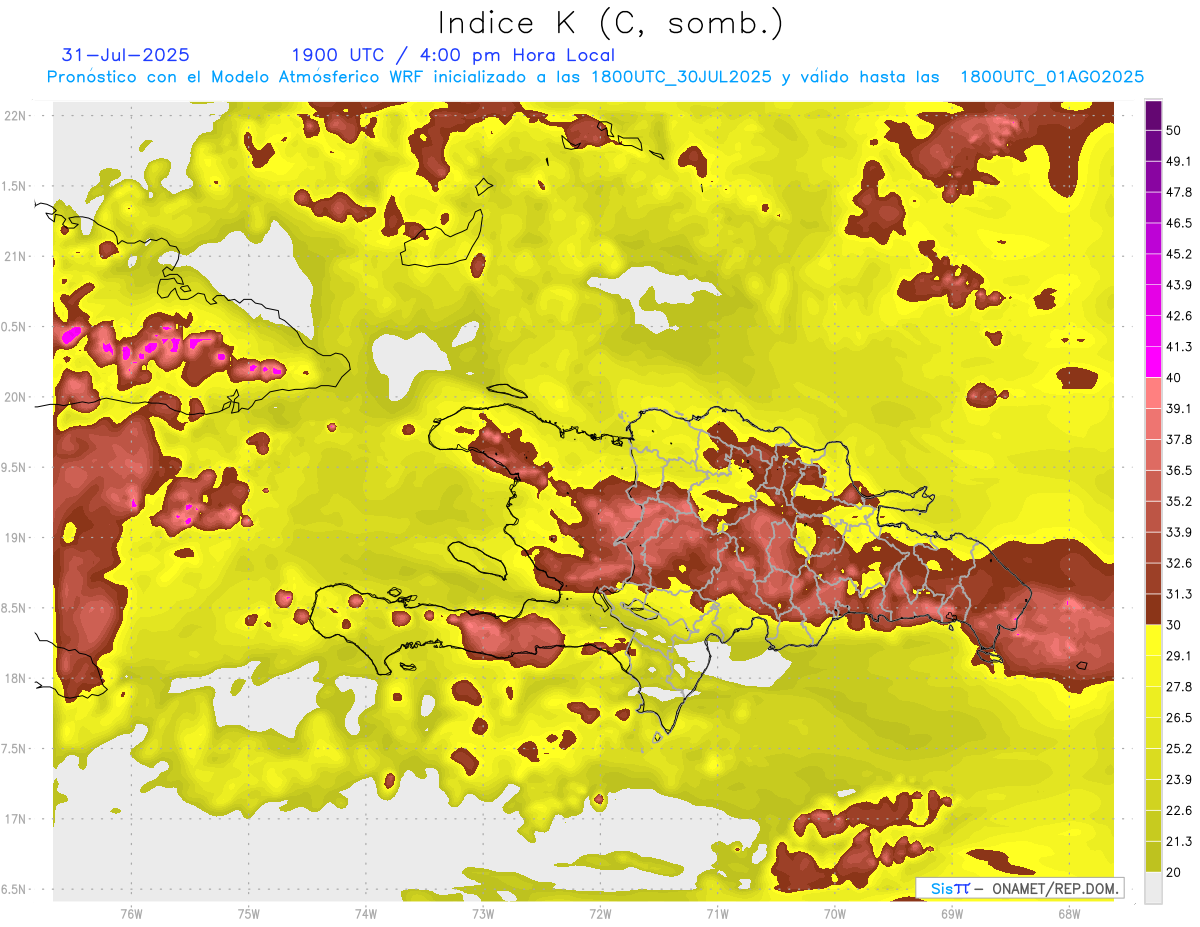Click the 31-Jul-2025 date label
The image size is (1200, 927).
pos(125,55)
